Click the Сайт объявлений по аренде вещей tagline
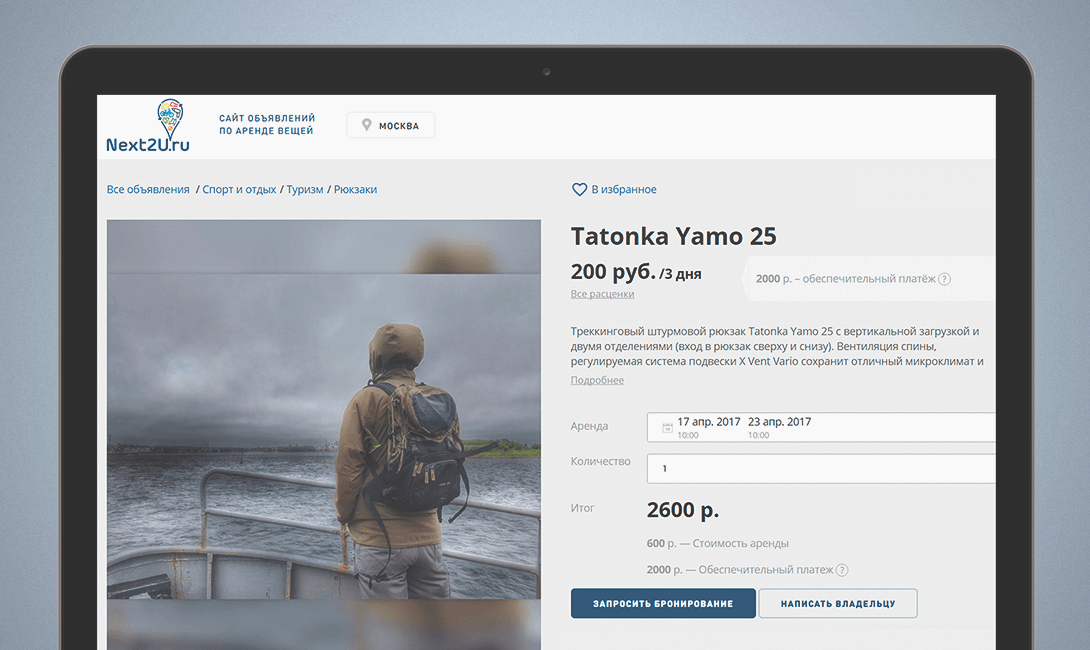1090x650 pixels. pyautogui.click(x=267, y=124)
